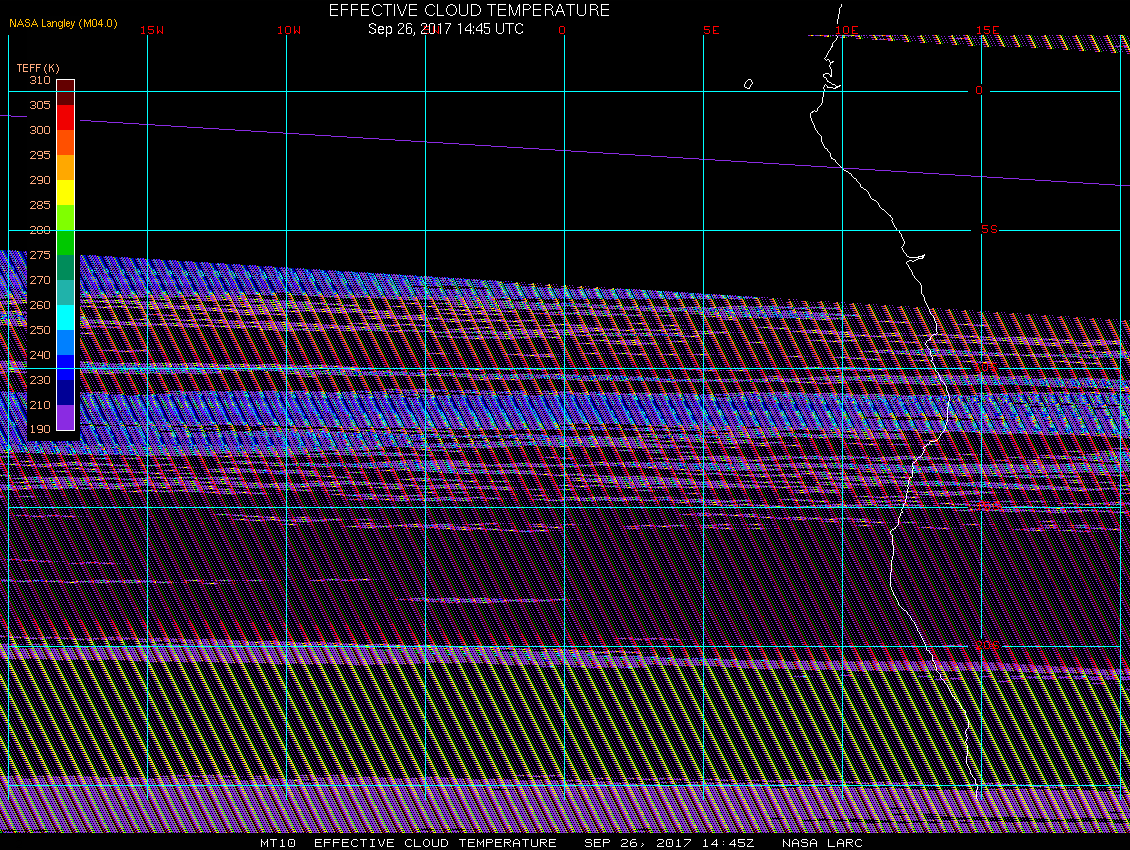This screenshot has height=850, width=1130.
Task: Select the orange legend swatch below 295
Action: (x=66, y=167)
